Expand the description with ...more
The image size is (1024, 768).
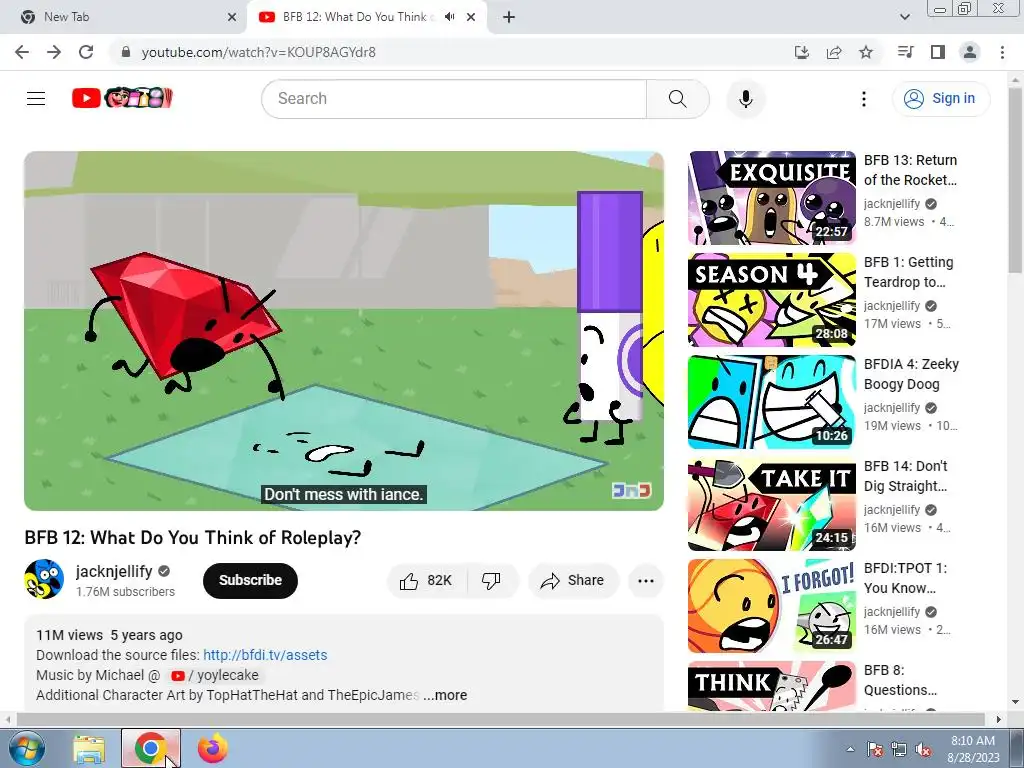pyautogui.click(x=445, y=695)
